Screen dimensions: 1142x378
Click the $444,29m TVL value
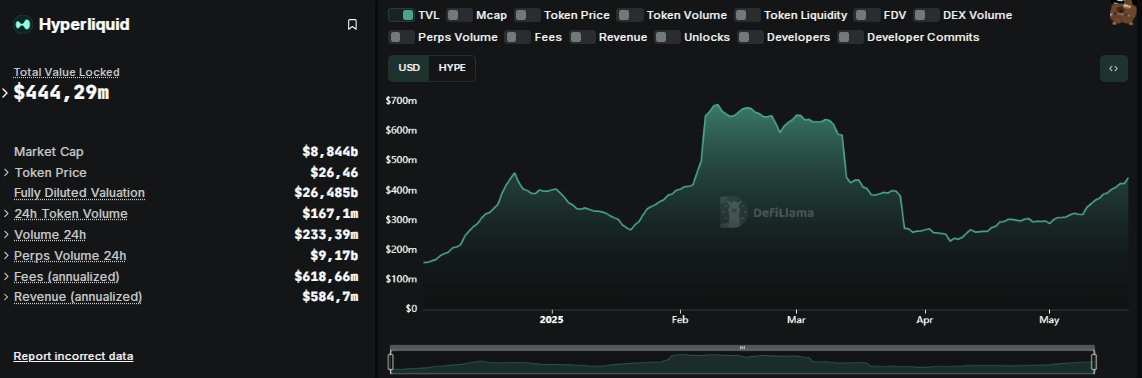[61, 92]
